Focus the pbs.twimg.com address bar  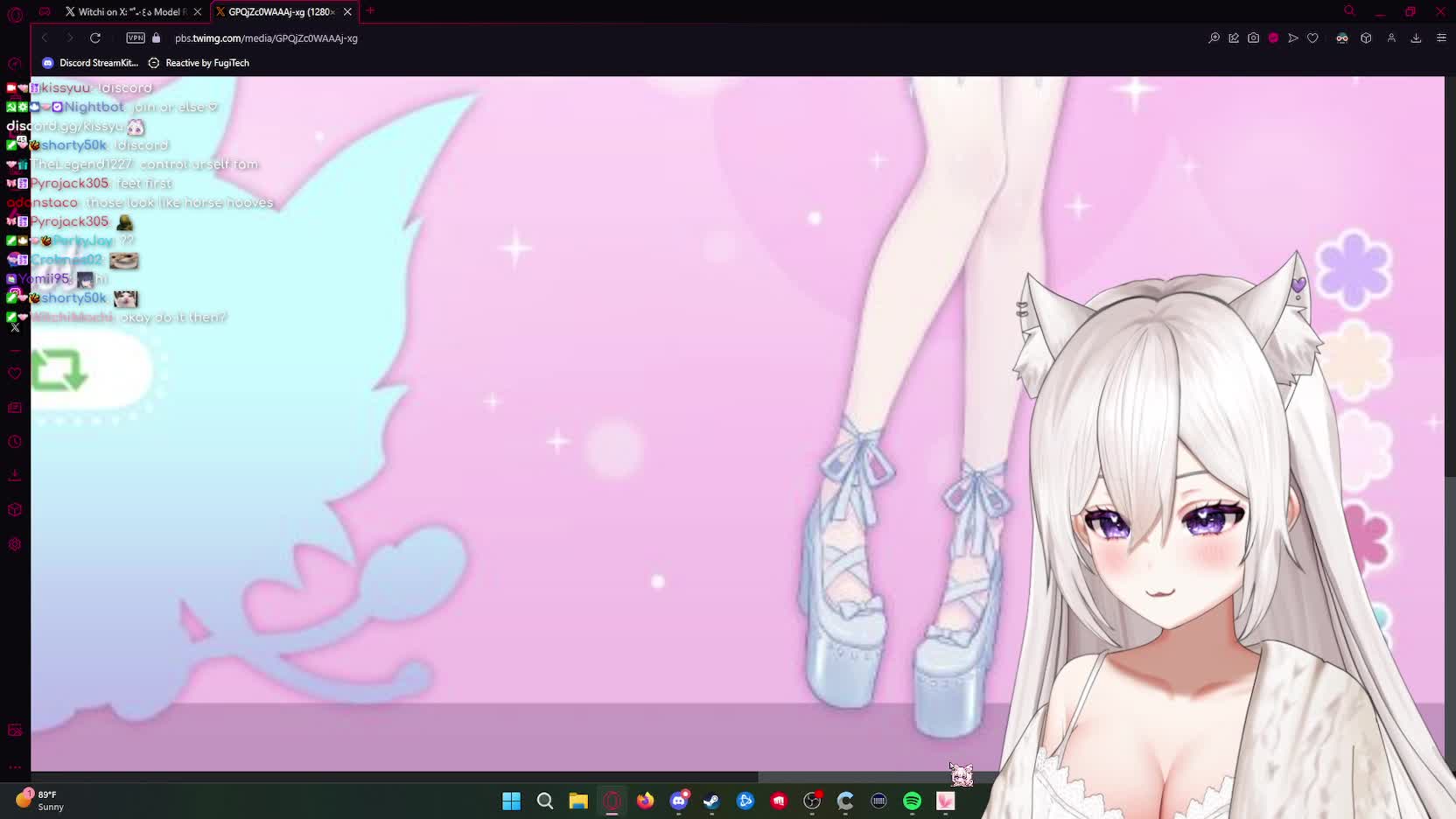266,38
